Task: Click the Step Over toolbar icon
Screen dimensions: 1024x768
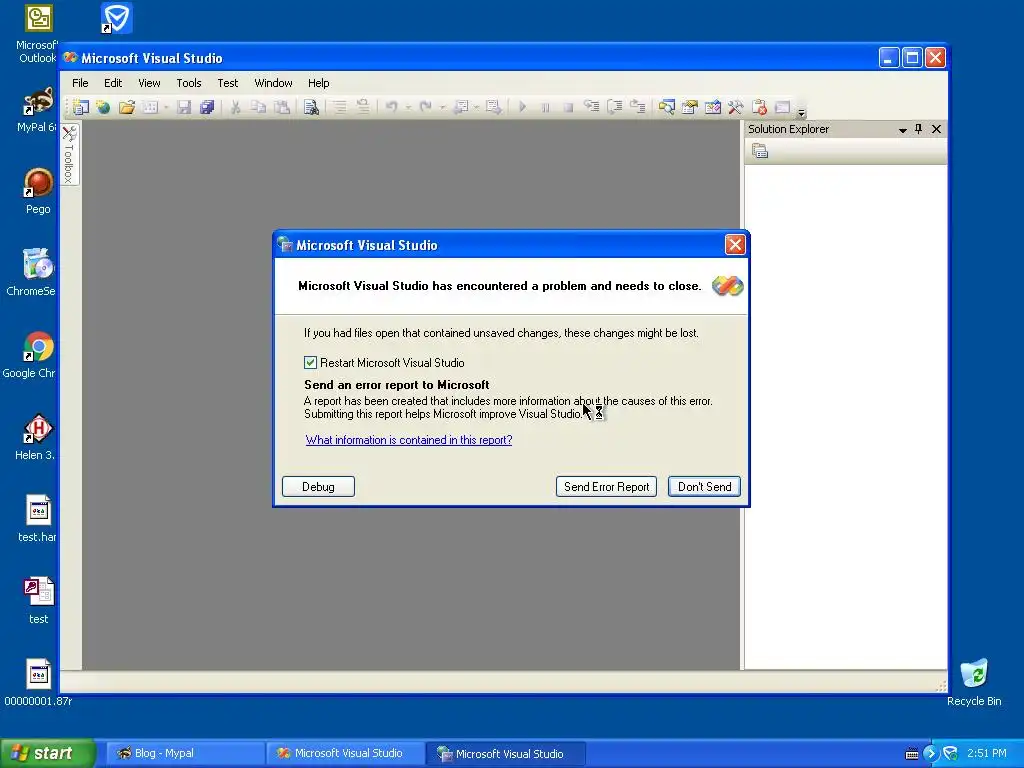Action: coord(615,107)
